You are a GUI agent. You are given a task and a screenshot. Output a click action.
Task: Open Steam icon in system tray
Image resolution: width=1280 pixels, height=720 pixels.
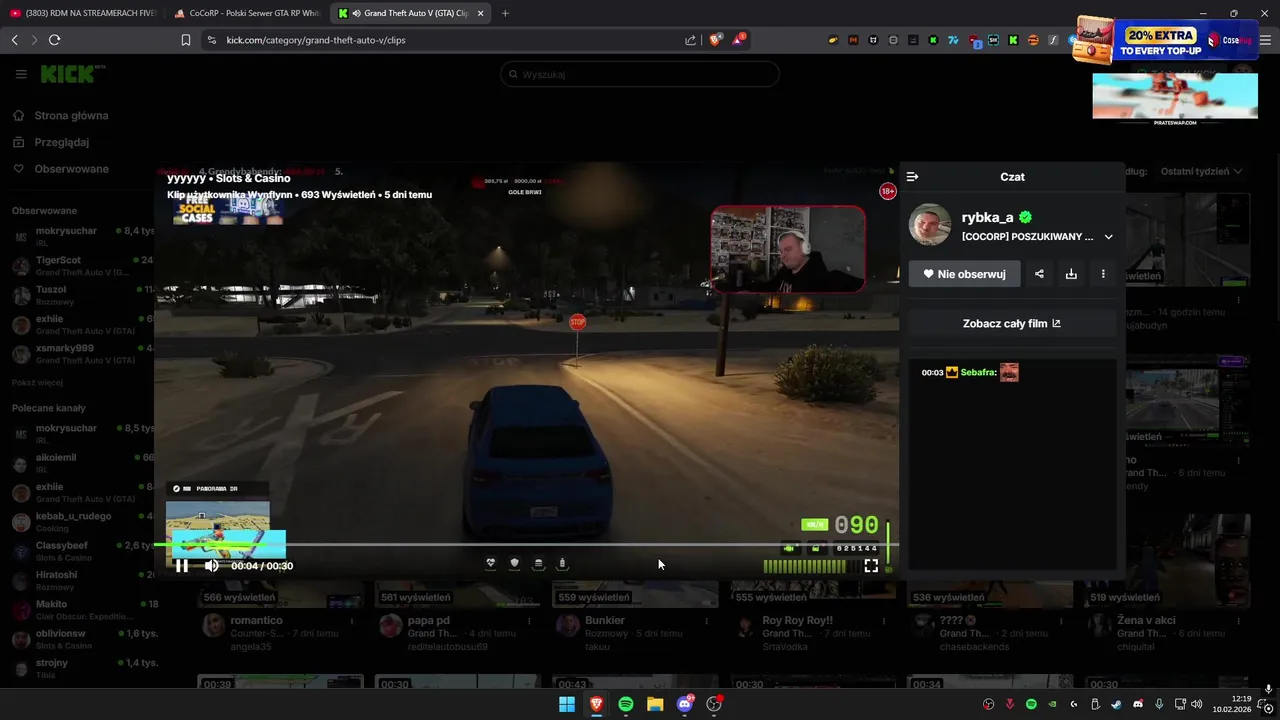[x=1116, y=704]
